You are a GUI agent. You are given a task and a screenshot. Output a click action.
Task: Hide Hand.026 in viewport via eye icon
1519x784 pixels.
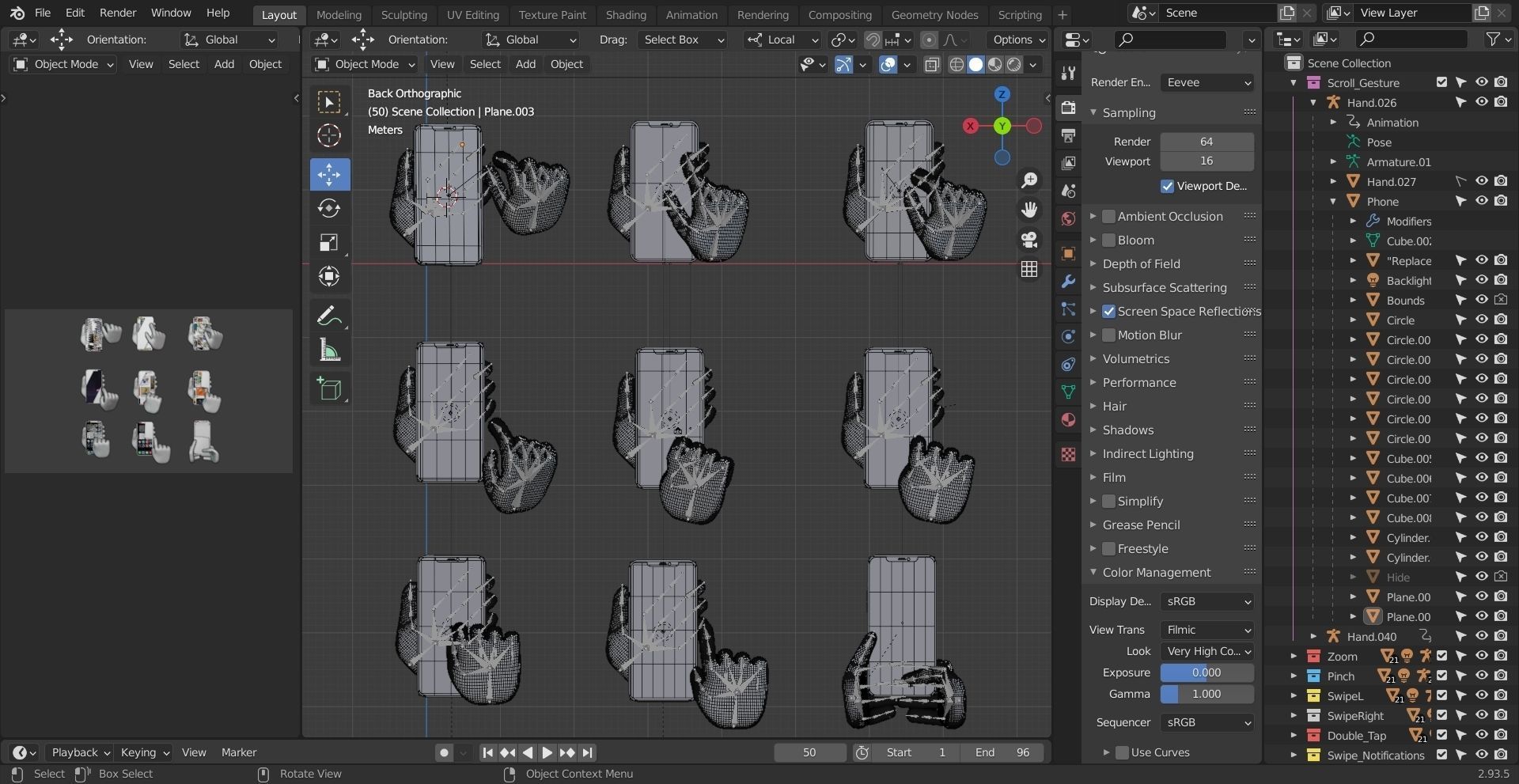tap(1482, 102)
